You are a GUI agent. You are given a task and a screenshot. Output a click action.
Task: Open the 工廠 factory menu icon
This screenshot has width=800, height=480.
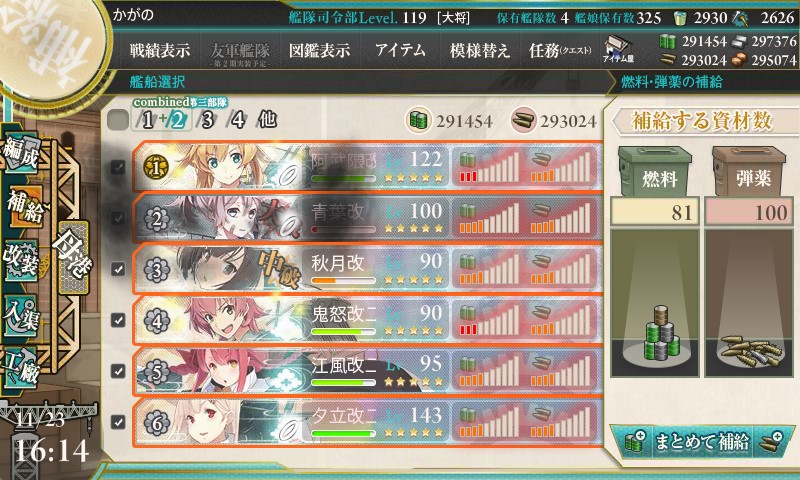(x=20, y=367)
